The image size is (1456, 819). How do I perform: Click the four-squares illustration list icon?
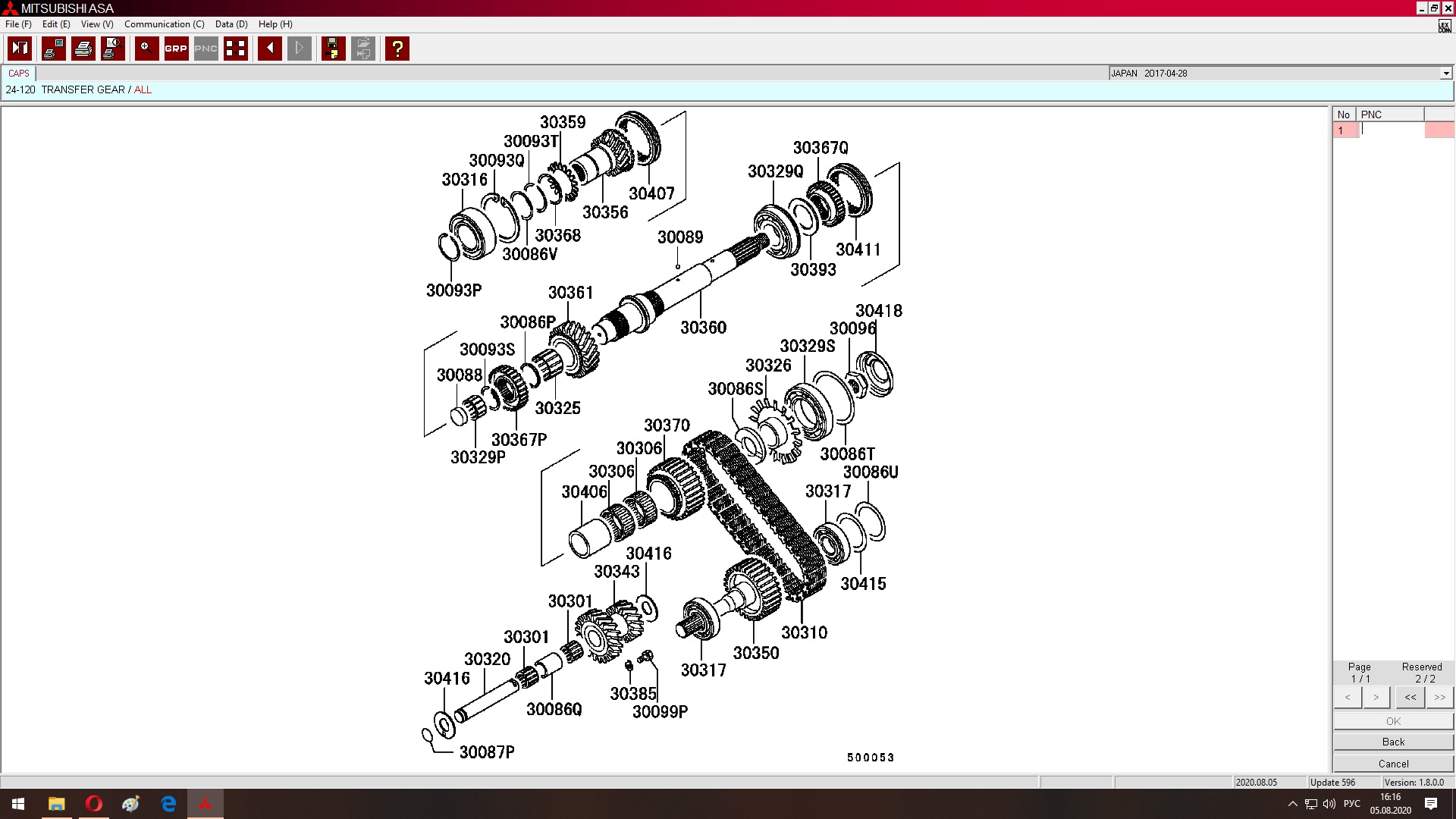(236, 49)
